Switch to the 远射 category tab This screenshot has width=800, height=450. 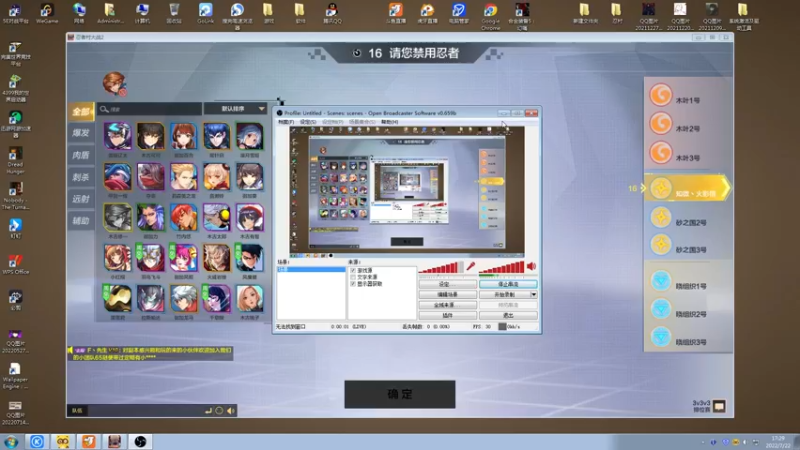click(x=81, y=199)
